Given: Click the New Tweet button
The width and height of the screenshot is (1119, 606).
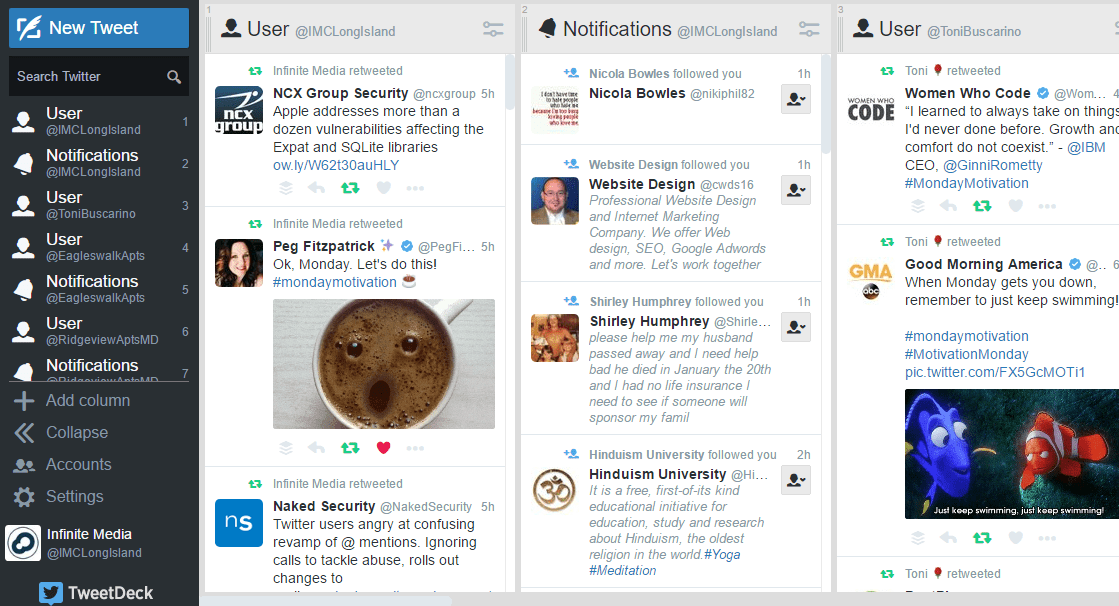Looking at the screenshot, I should pyautogui.click(x=98, y=28).
